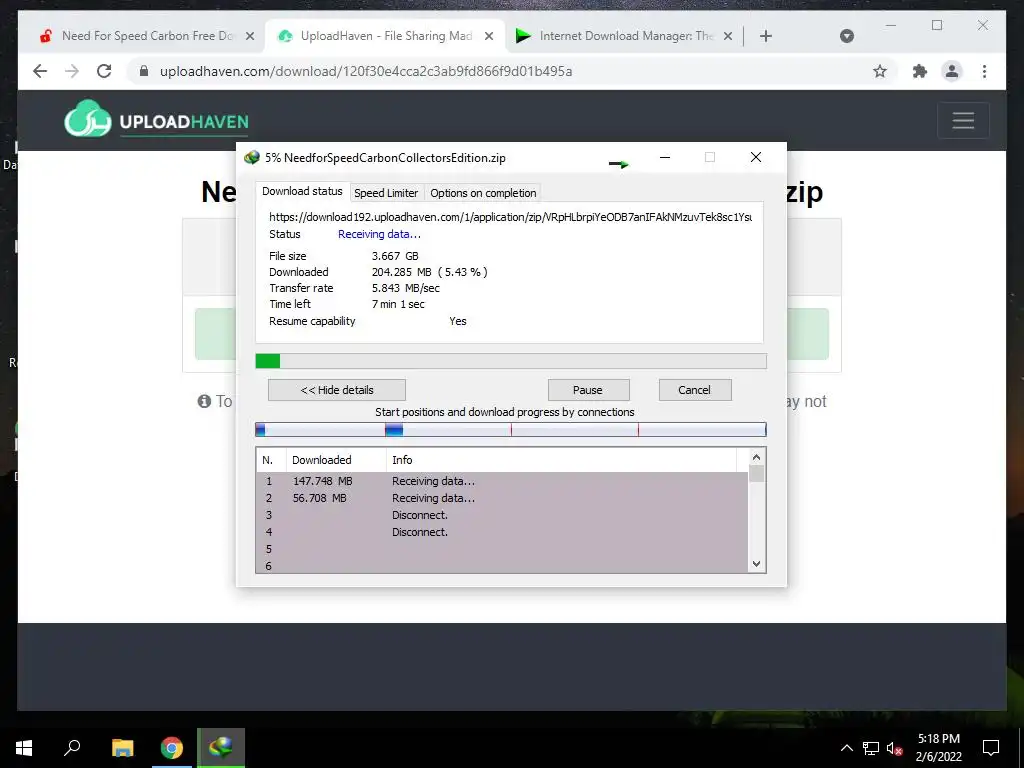Open the Download status tab
The height and width of the screenshot is (768, 1024).
pos(302,191)
